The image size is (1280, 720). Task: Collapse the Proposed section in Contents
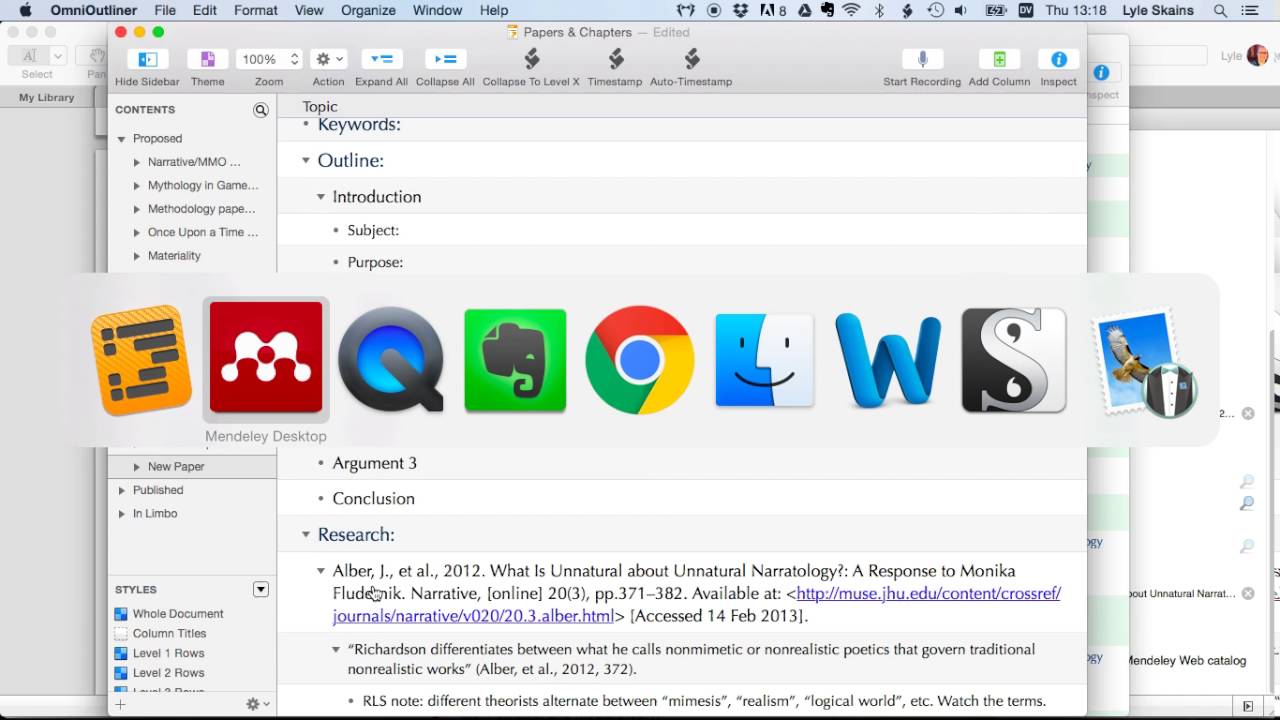(121, 139)
